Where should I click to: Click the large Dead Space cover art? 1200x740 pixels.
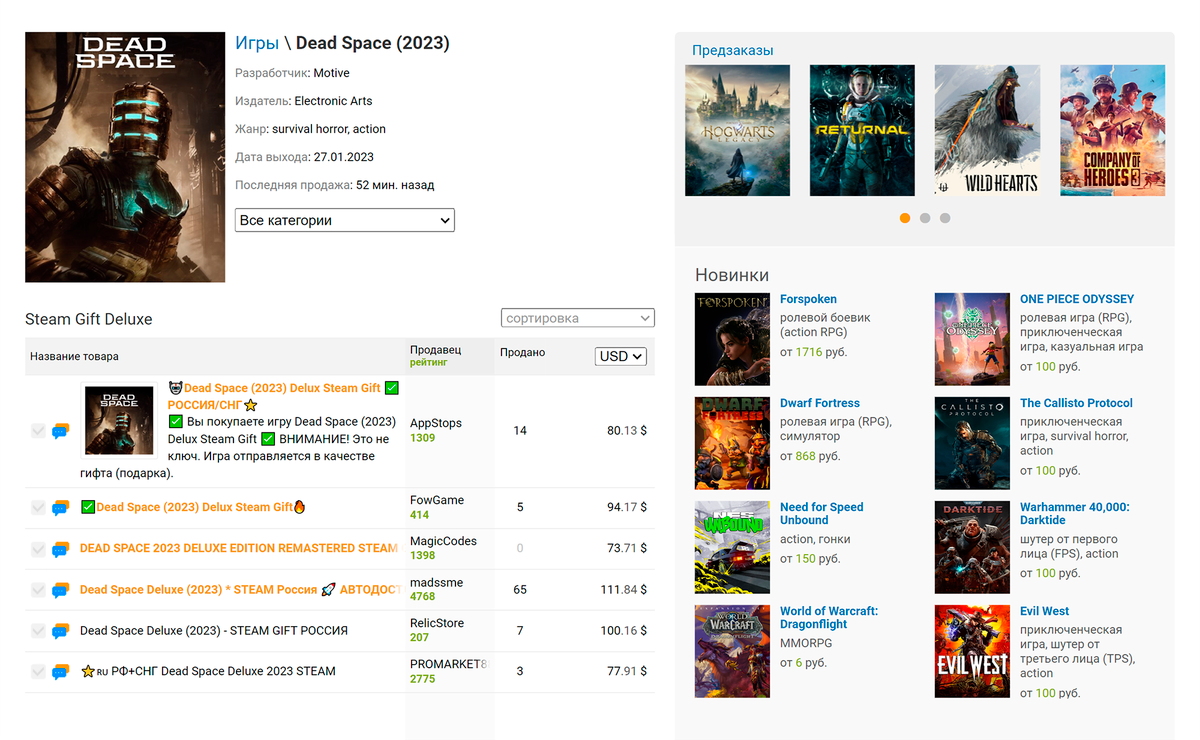pos(125,157)
